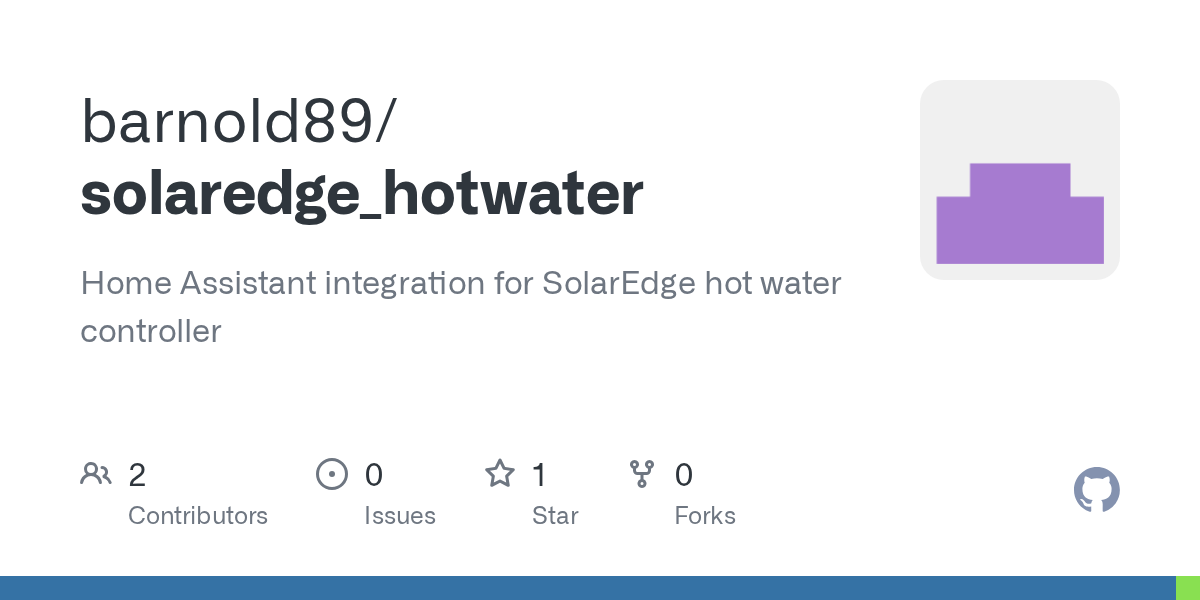This screenshot has height=600, width=1200.
Task: Click the blue language bar segment
Action: [587, 588]
